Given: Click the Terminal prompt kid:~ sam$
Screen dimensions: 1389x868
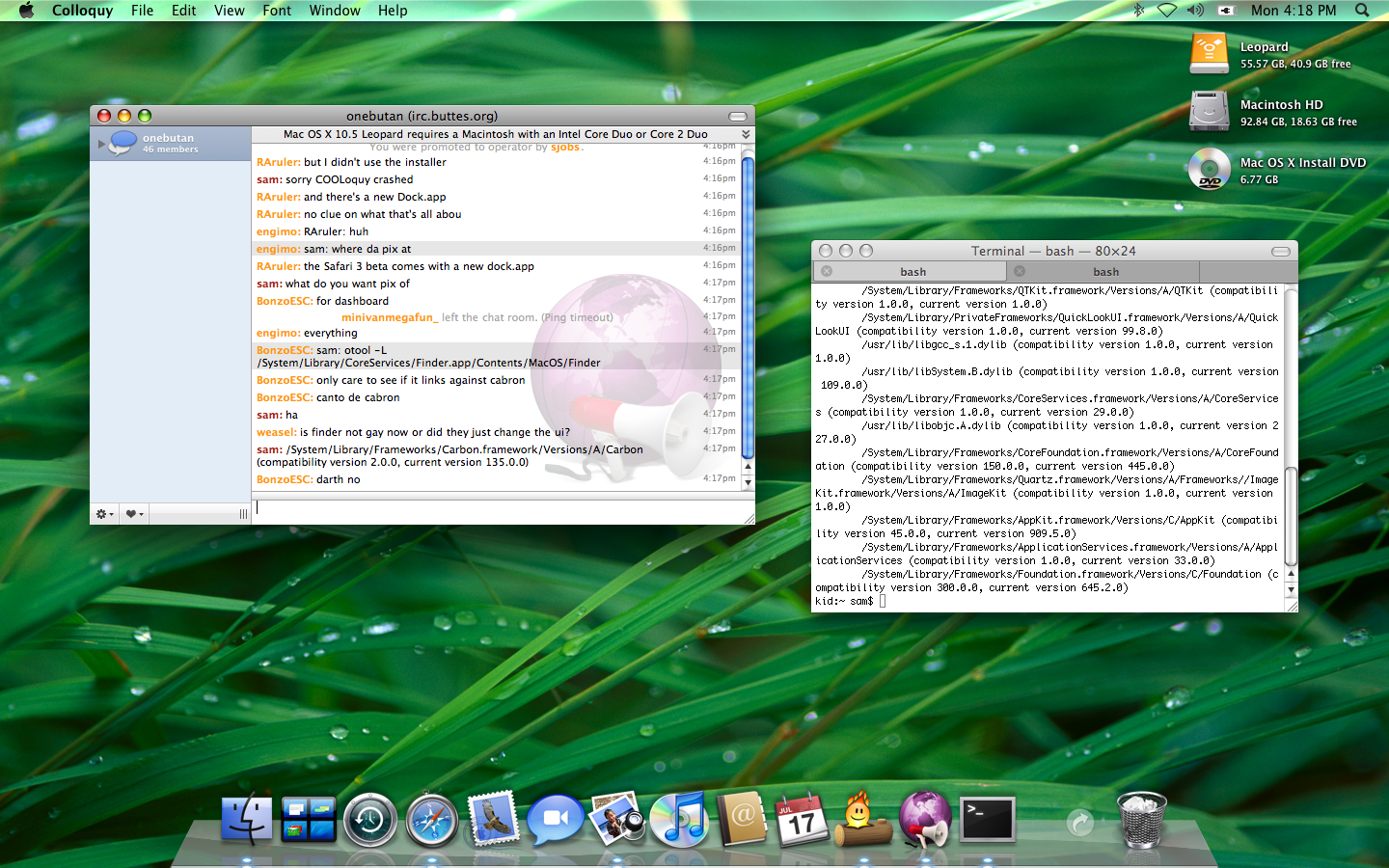Looking at the screenshot, I should 844,601.
